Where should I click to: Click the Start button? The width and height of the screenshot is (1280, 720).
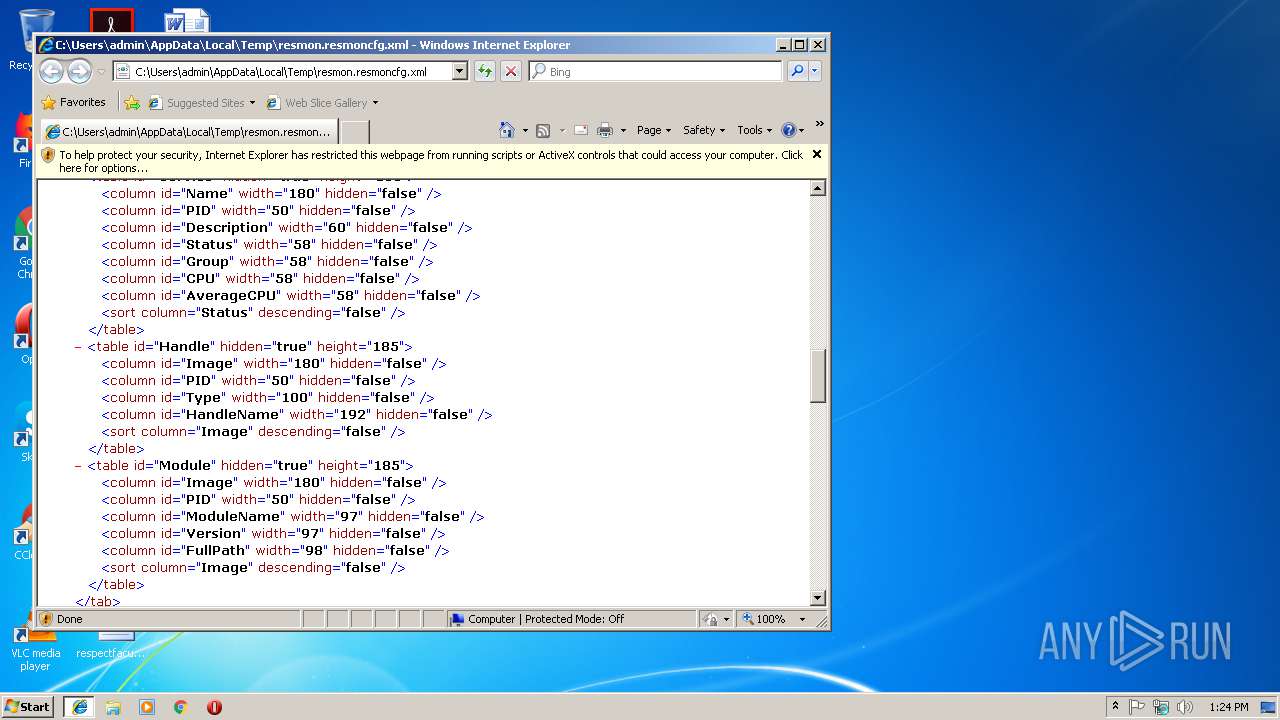[x=27, y=706]
